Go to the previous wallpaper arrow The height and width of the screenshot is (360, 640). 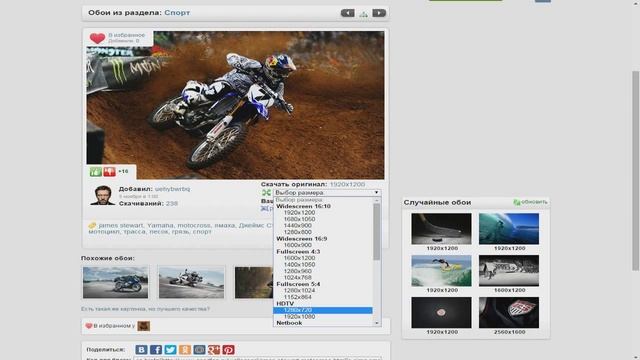click(x=348, y=13)
